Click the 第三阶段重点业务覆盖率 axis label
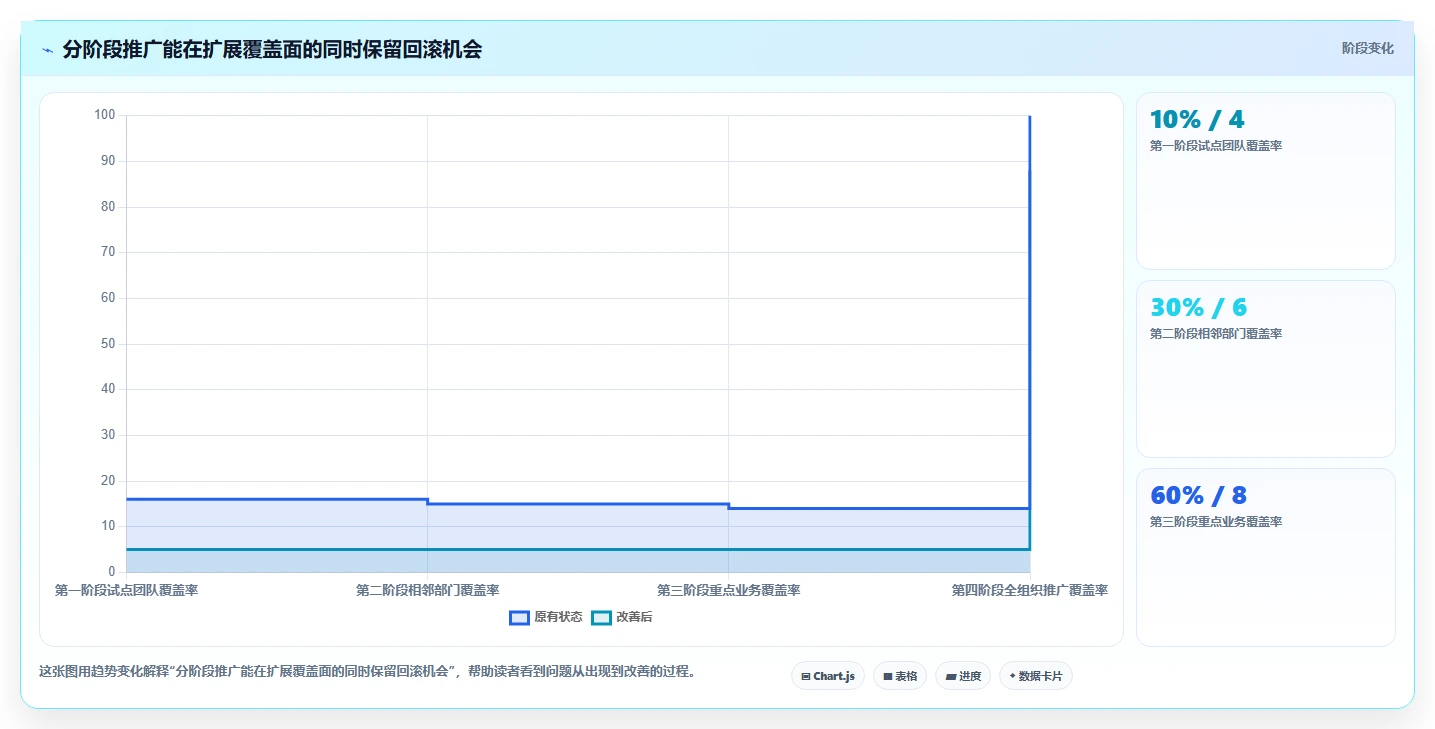The height and width of the screenshot is (729, 1435). (x=728, y=591)
